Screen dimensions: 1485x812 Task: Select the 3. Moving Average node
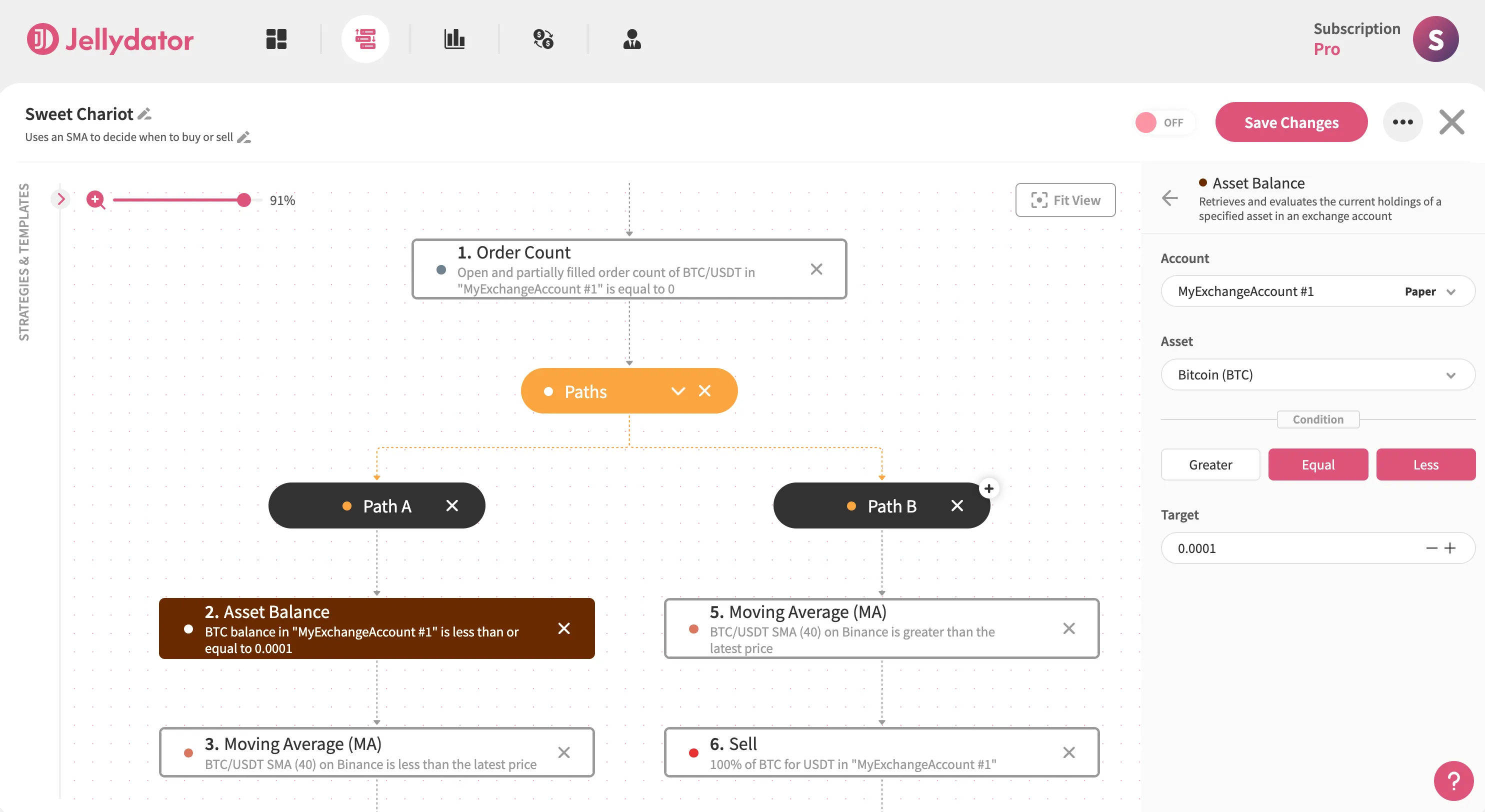(x=376, y=752)
